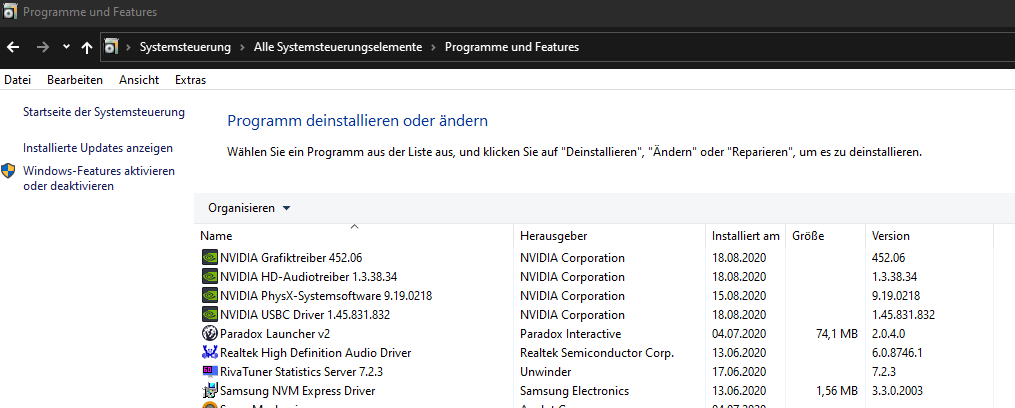
Task: Click publisher Realtek Semiconductor Corp. cell
Action: (597, 353)
